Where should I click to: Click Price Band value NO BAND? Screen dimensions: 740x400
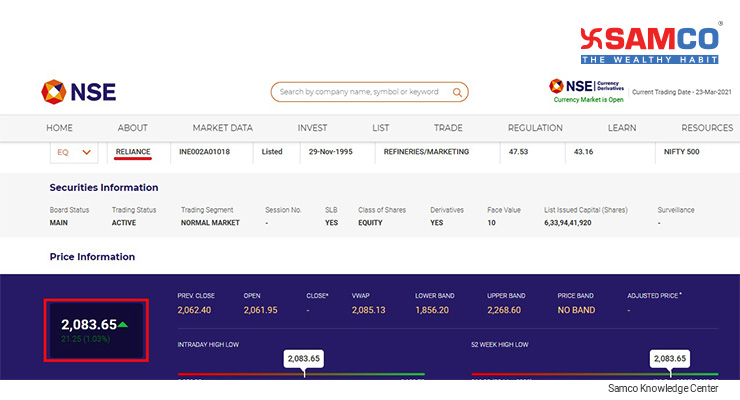pyautogui.click(x=576, y=310)
